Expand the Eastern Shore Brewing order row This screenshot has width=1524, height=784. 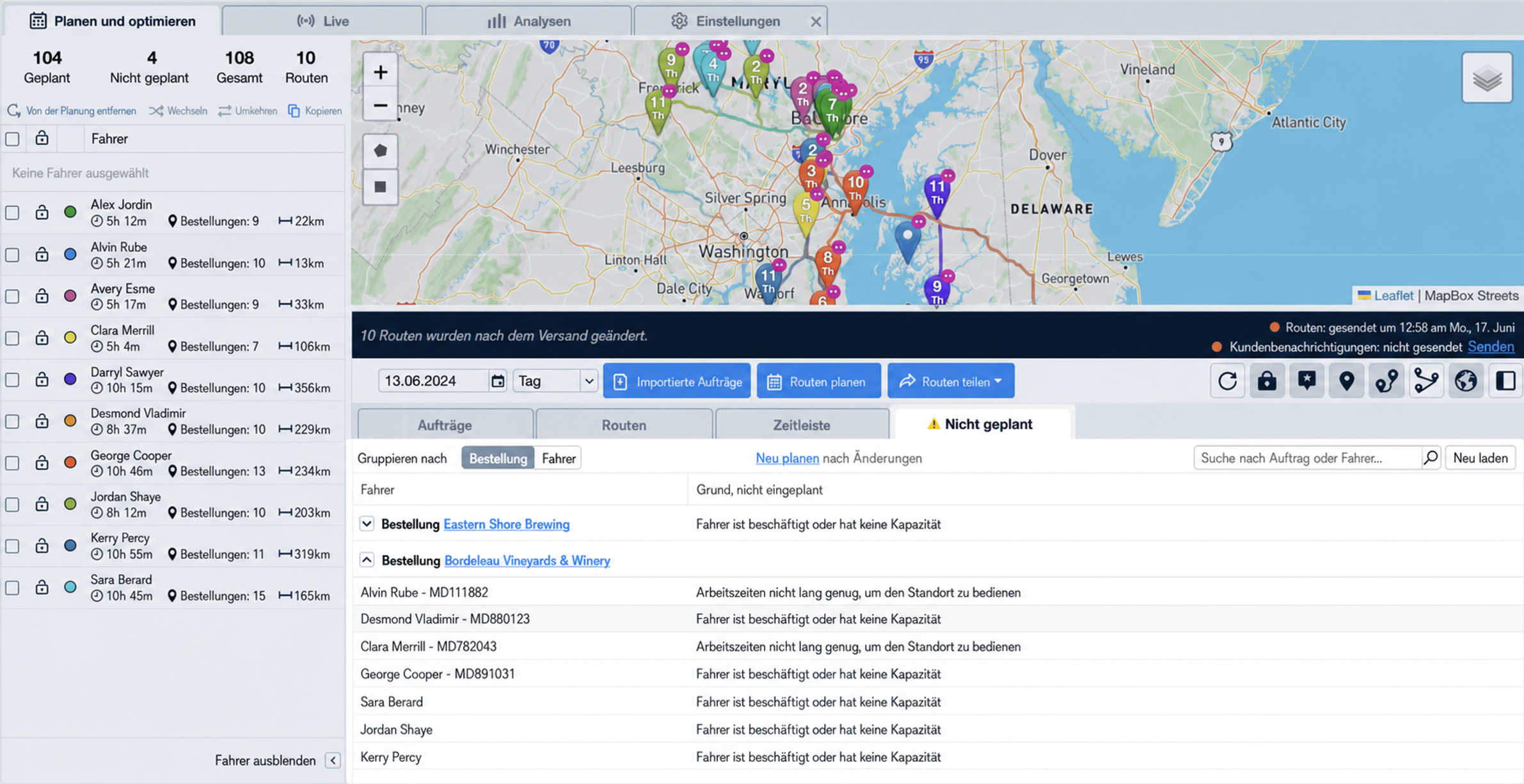tap(367, 524)
